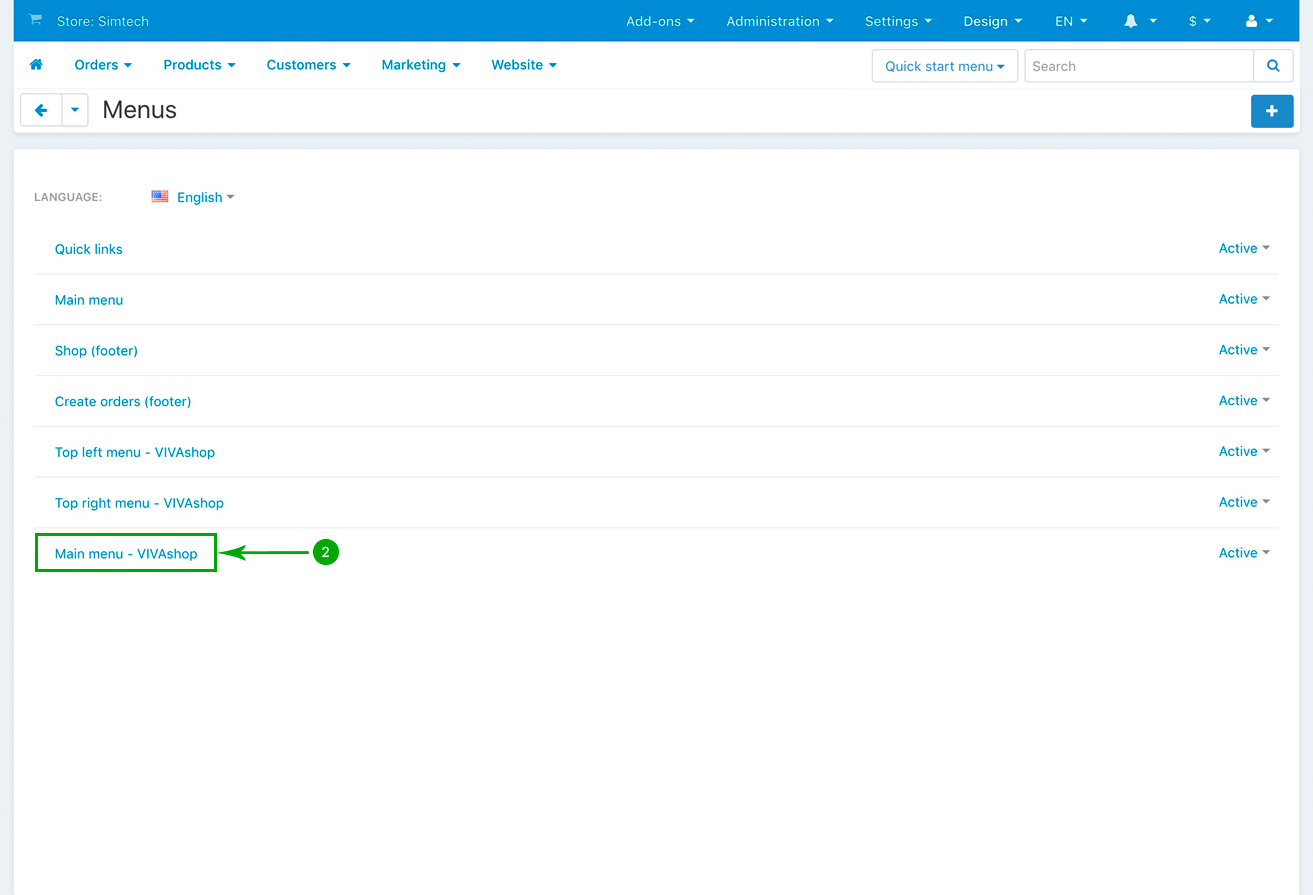
Task: Click the shopping cart store icon
Action: point(36,20)
